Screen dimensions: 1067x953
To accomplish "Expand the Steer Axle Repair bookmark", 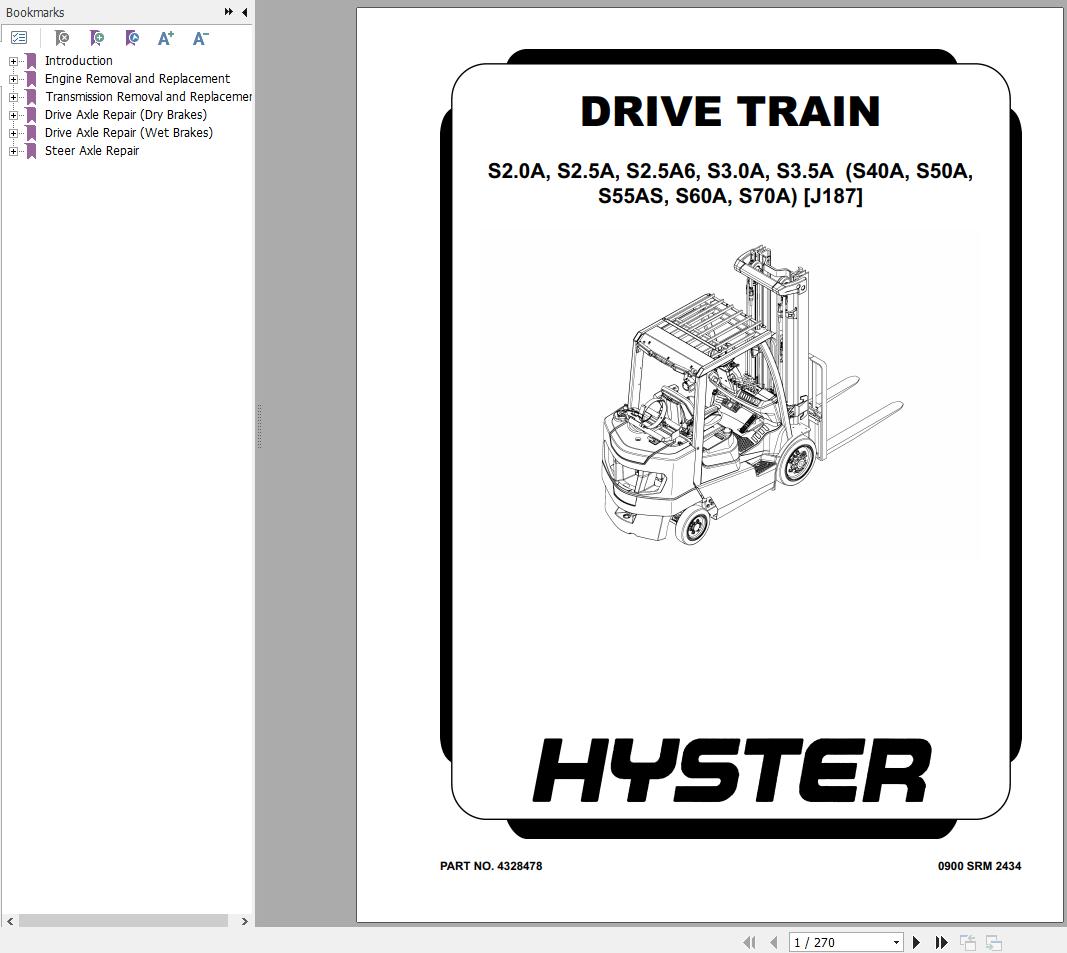I will click(x=13, y=151).
